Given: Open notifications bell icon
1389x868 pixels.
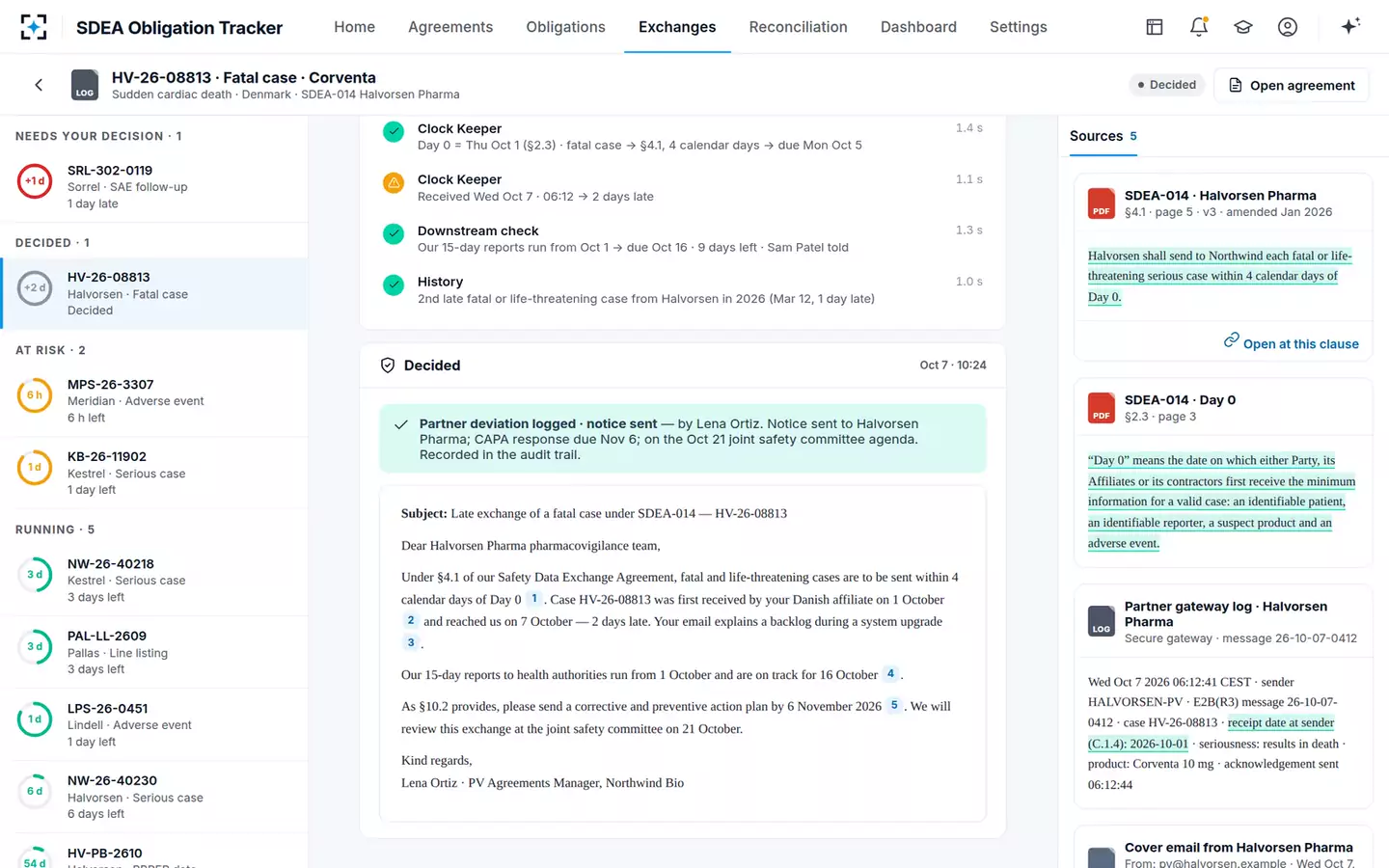Looking at the screenshot, I should click(1199, 27).
